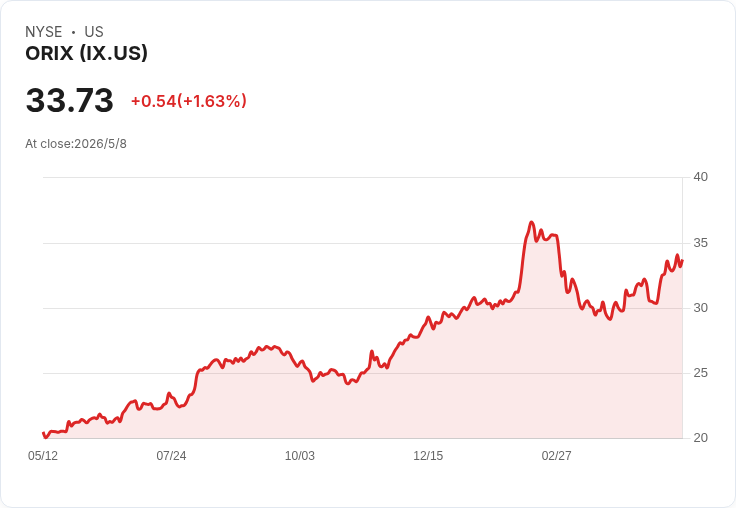Click the +0.54(+1.63%) price change
The height and width of the screenshot is (508, 736).
189,101
